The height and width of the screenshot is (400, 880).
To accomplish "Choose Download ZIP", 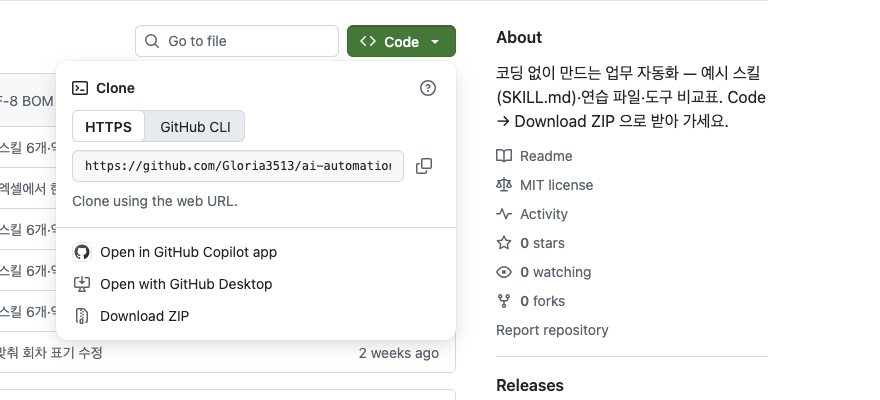I will pyautogui.click(x=145, y=316).
